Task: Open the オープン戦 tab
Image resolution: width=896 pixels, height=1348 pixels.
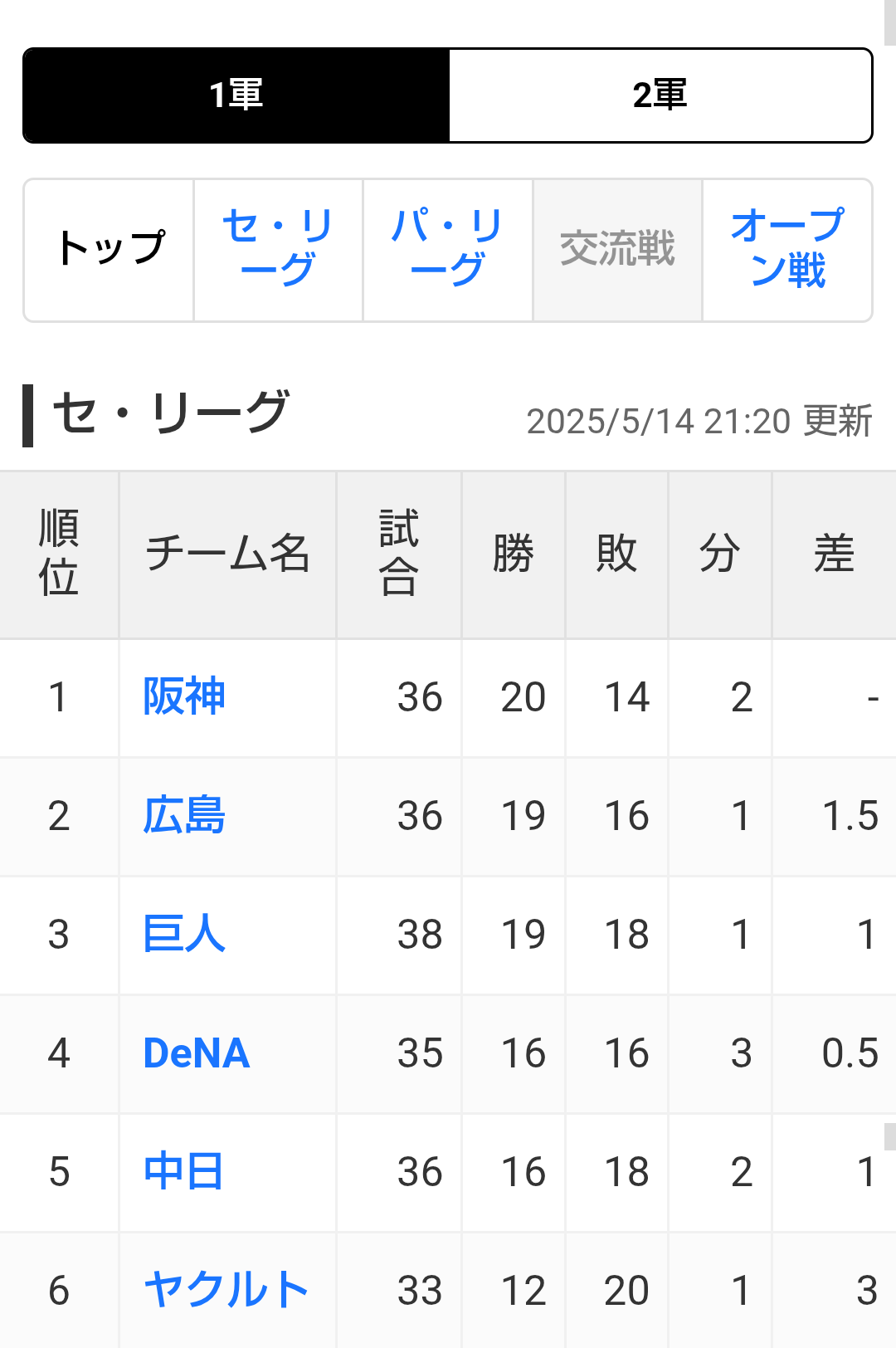Action: pyautogui.click(x=787, y=250)
